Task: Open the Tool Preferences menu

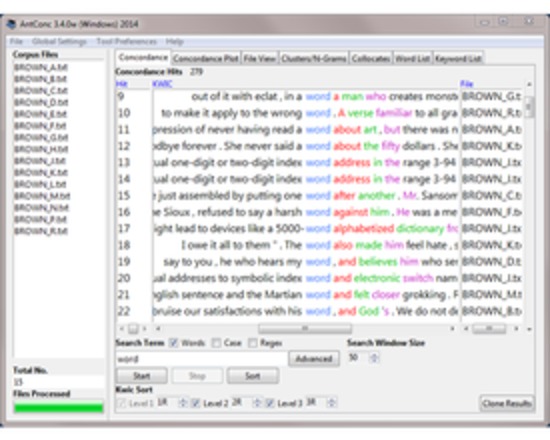Action: point(126,42)
